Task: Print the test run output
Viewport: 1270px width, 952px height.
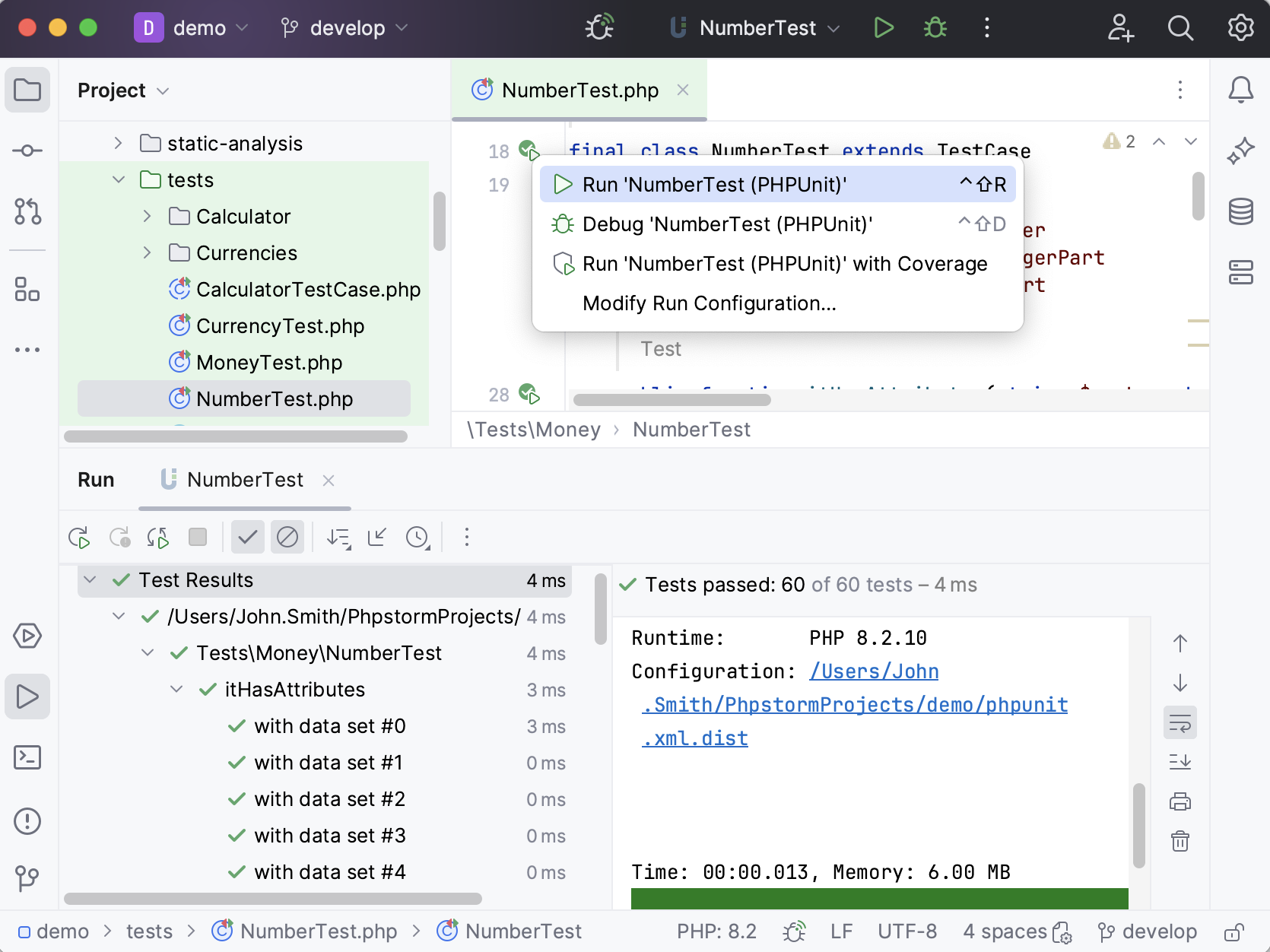Action: click(x=1180, y=801)
